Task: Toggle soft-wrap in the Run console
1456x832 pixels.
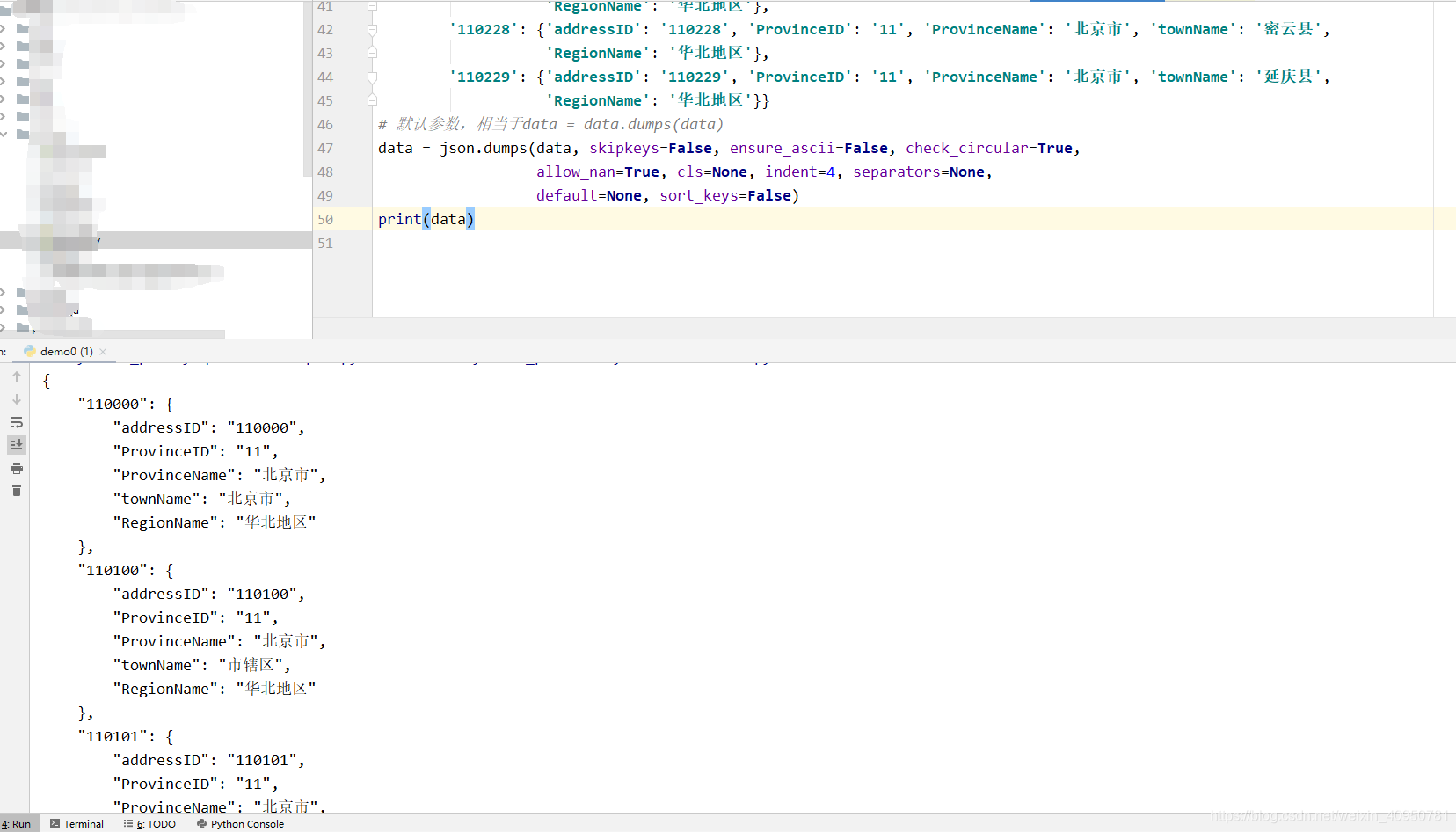Action: [x=17, y=423]
